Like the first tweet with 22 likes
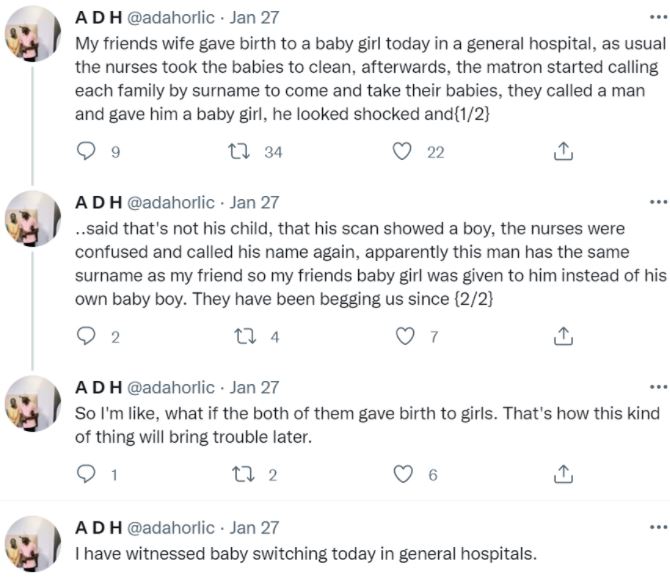 403,151
